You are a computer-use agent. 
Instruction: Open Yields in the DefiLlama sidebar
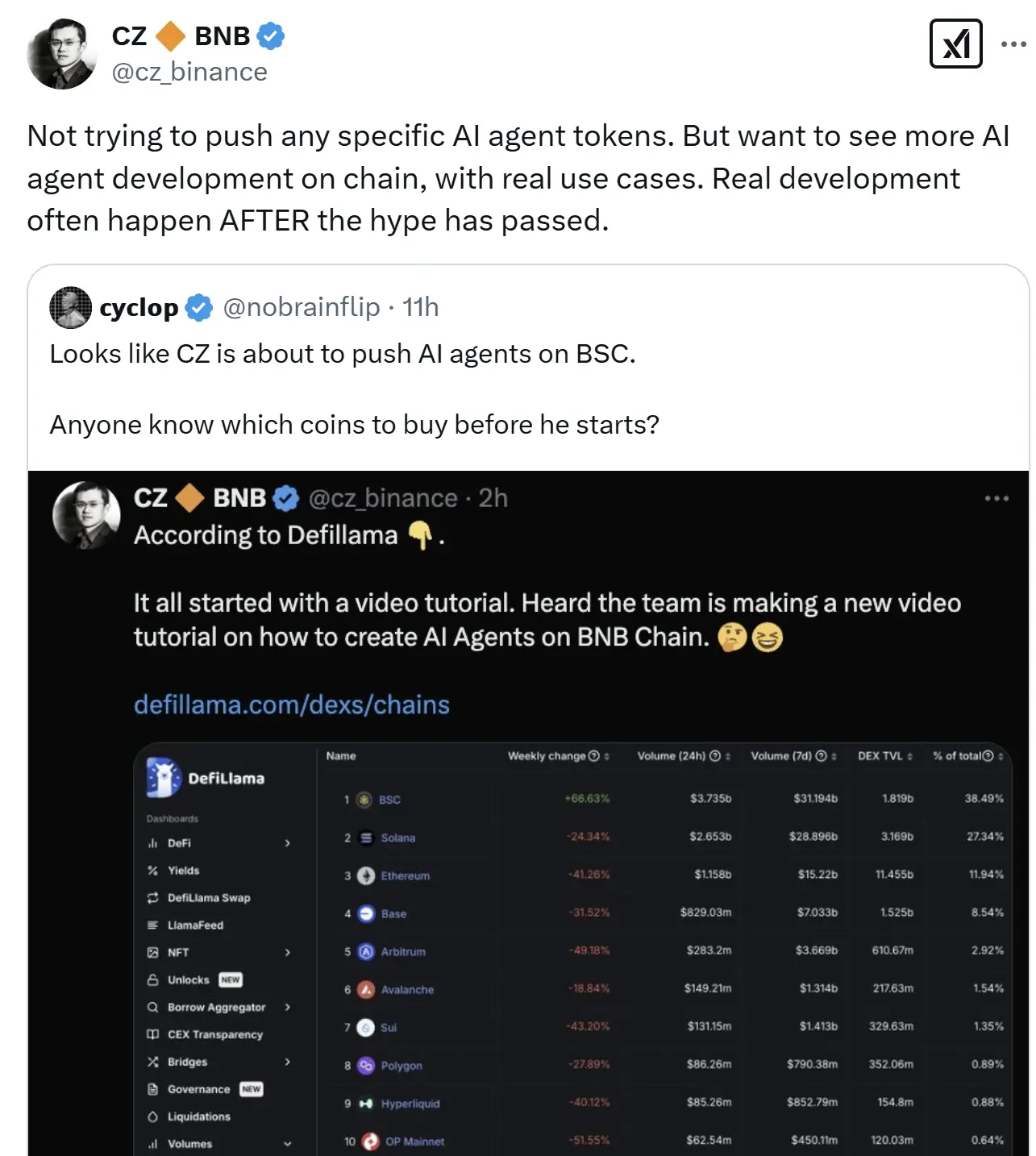pos(183,871)
